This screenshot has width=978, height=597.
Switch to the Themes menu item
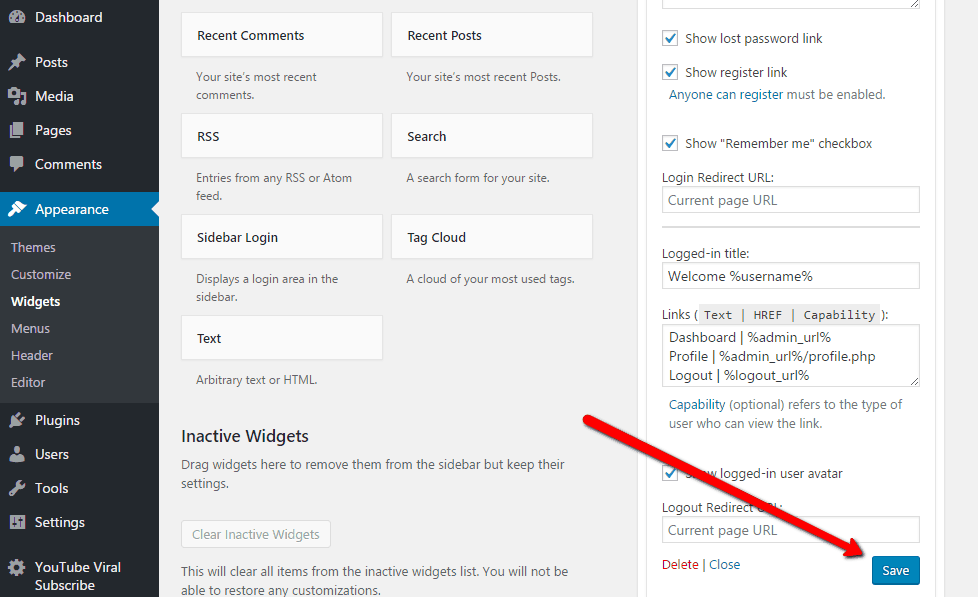pyautogui.click(x=33, y=247)
